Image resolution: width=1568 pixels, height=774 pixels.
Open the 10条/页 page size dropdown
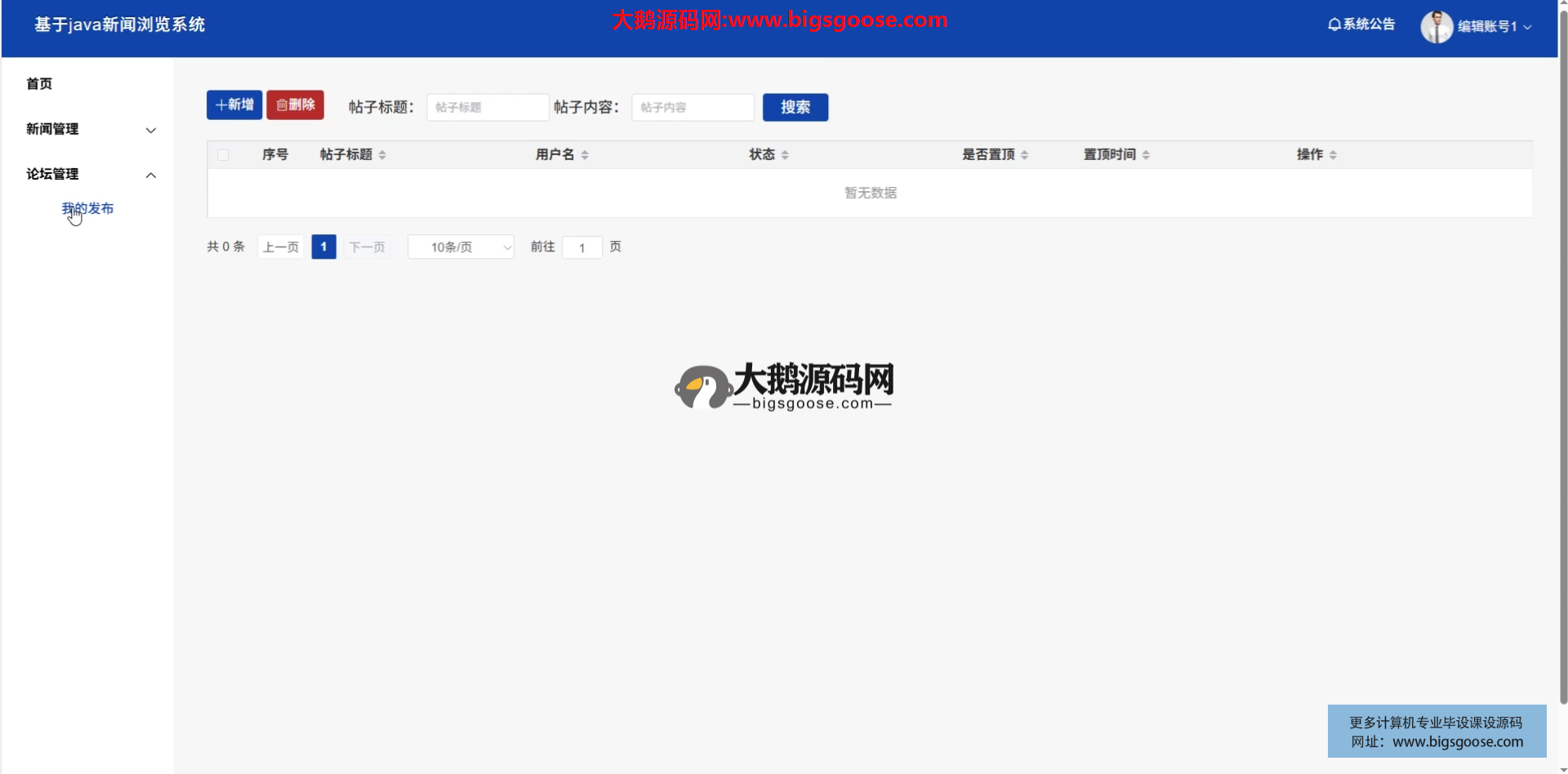coord(461,247)
